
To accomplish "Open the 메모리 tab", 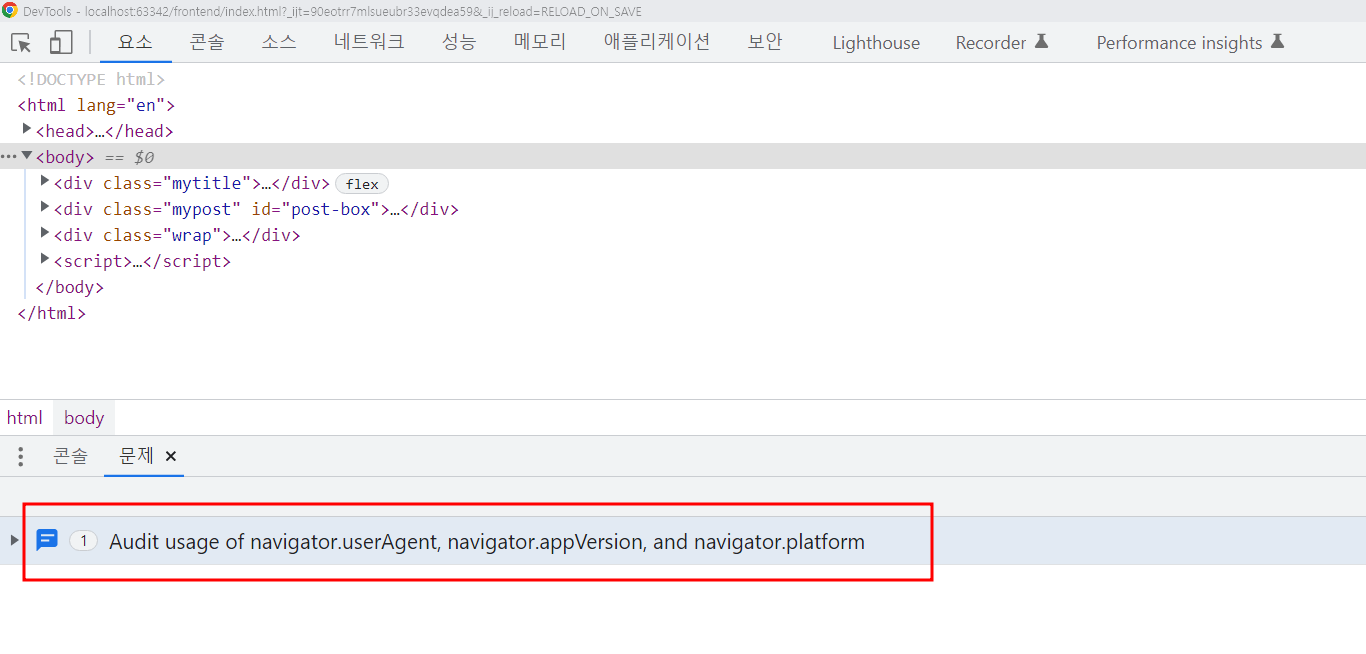I will pos(540,42).
